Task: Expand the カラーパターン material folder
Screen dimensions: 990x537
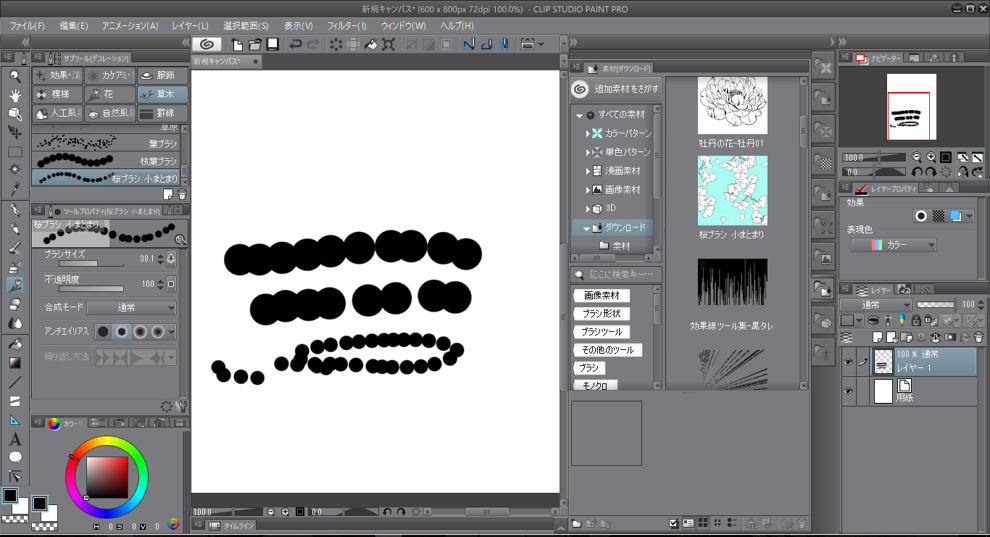Action: click(x=586, y=133)
